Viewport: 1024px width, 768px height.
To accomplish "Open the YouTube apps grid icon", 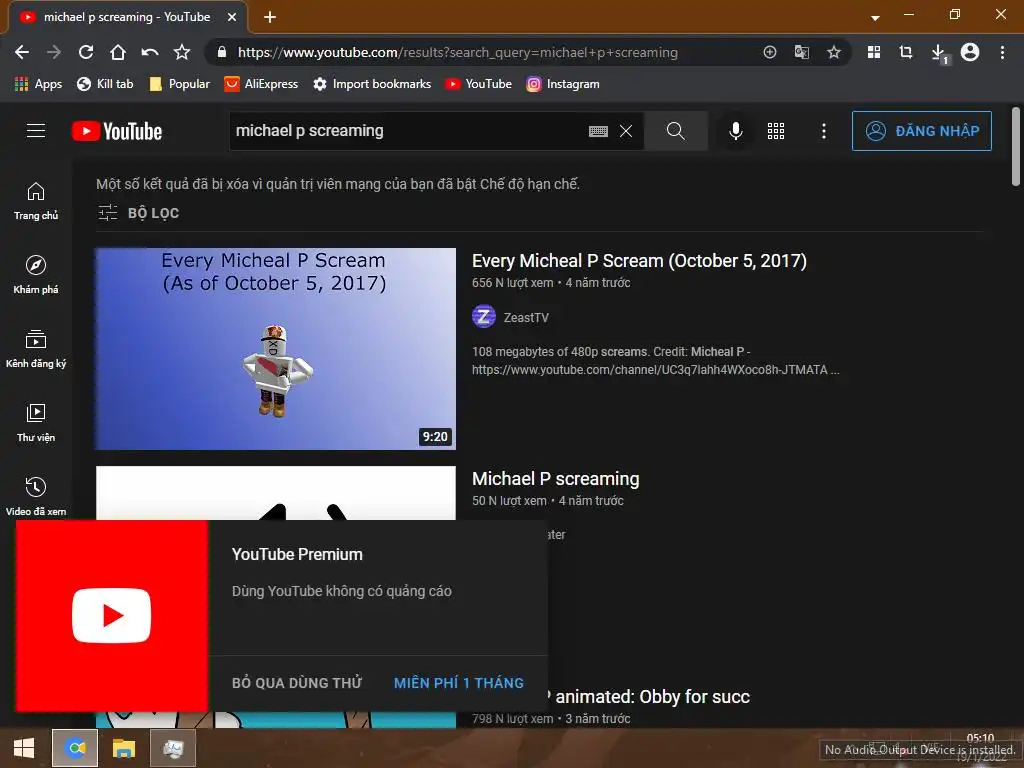I will (x=776, y=131).
